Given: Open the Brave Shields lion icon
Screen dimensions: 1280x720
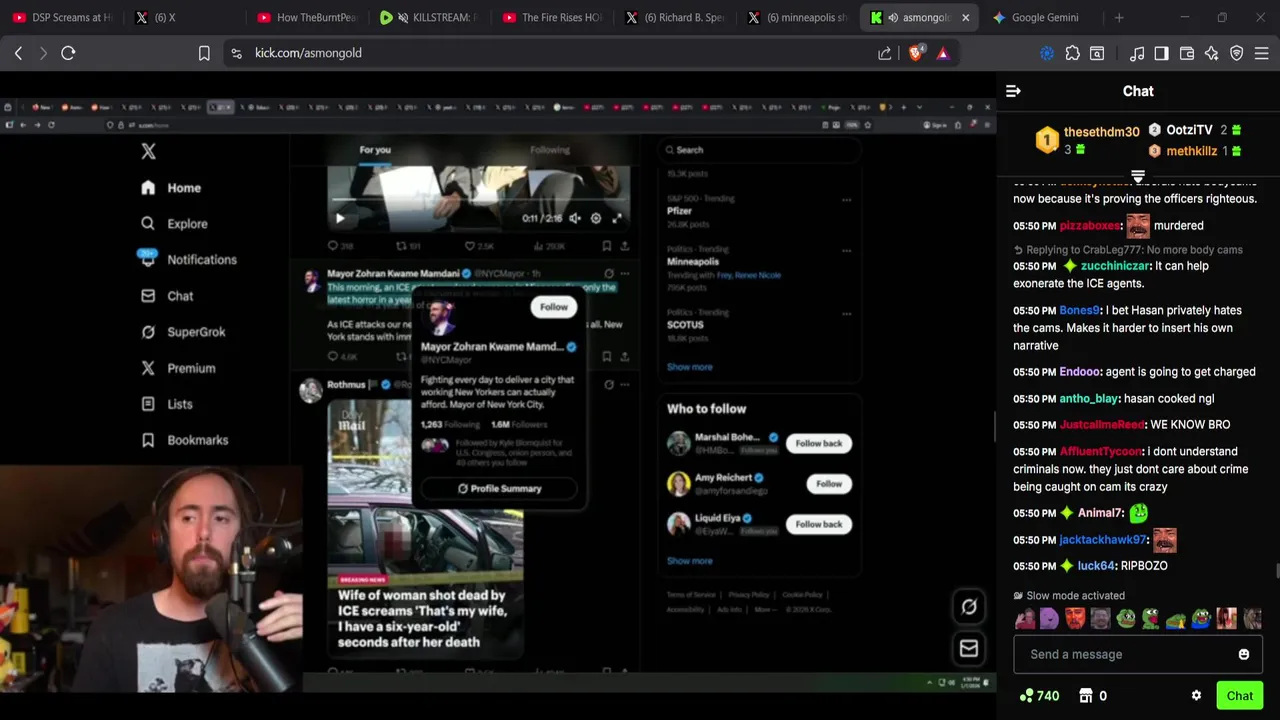Looking at the screenshot, I should click(x=915, y=53).
